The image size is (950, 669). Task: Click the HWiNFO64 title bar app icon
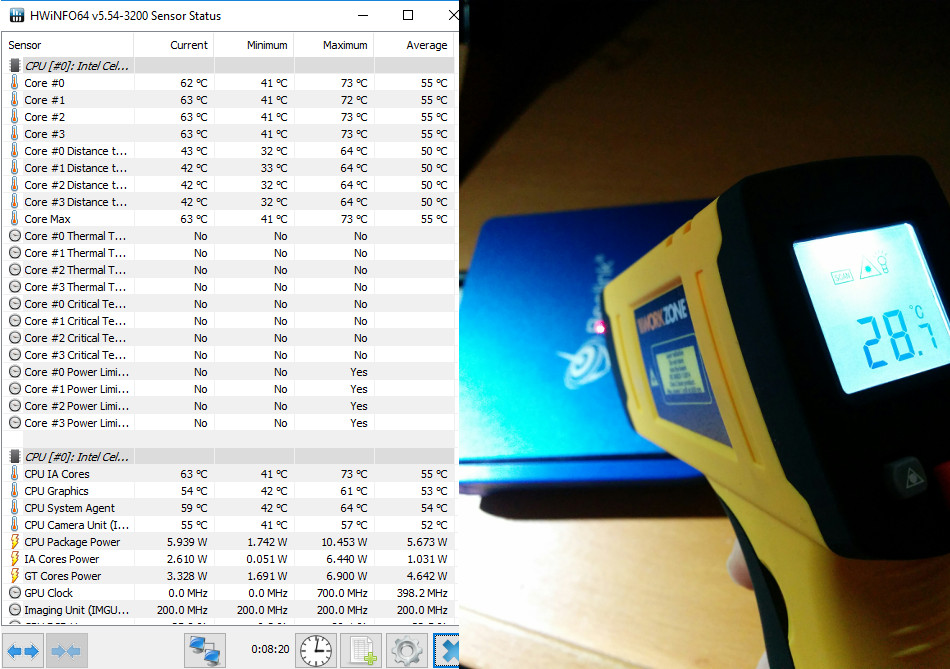point(16,15)
